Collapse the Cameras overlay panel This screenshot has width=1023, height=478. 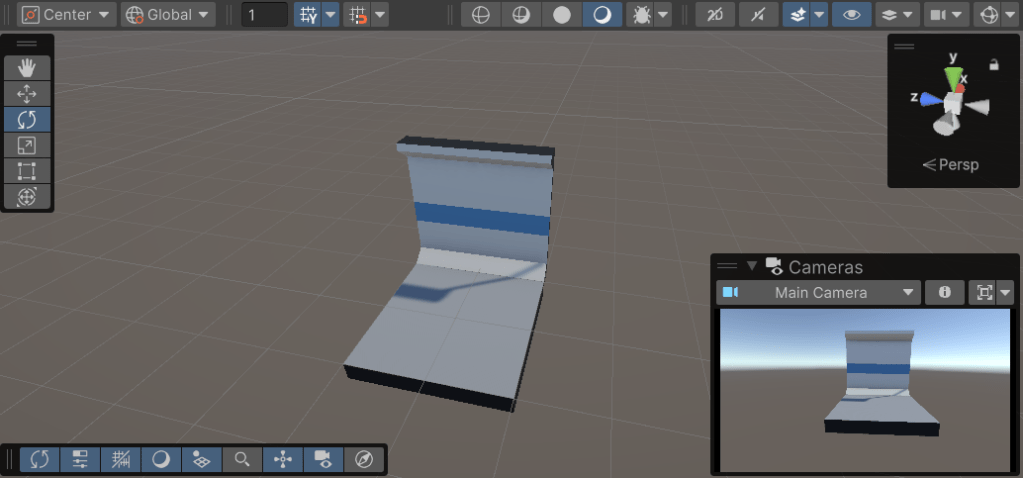(x=752, y=266)
